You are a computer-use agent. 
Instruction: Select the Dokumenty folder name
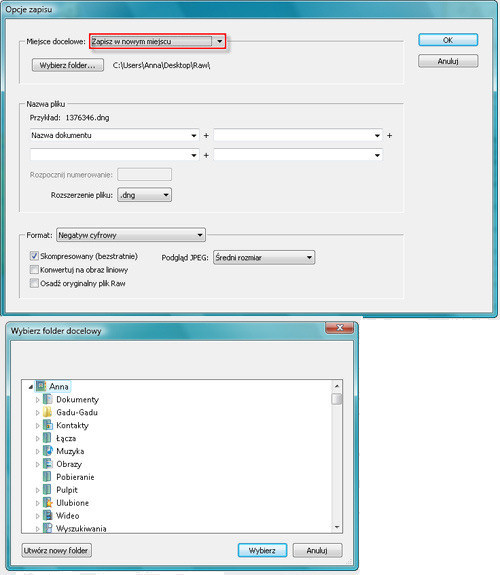tap(77, 399)
